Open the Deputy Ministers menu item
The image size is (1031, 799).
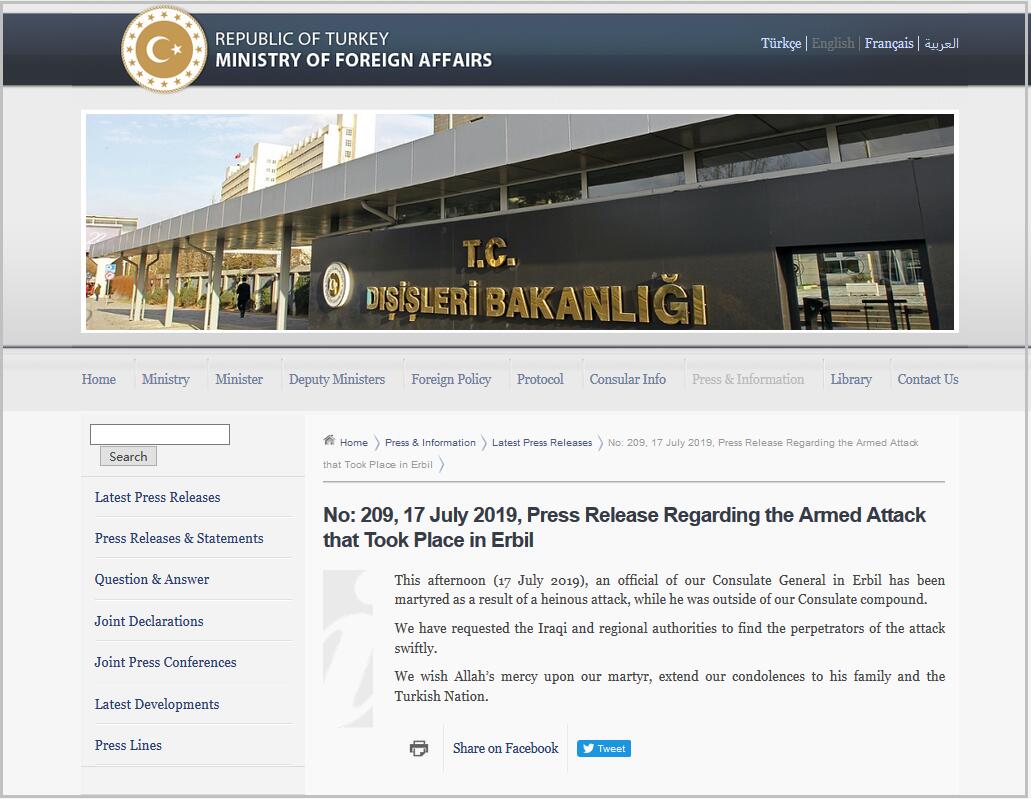click(x=337, y=379)
